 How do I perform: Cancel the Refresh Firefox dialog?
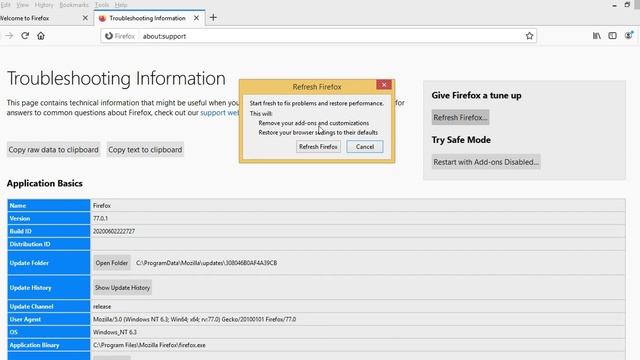tap(364, 147)
